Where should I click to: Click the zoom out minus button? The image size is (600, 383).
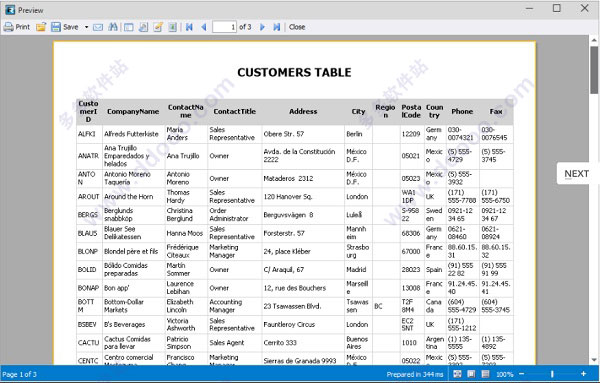click(521, 374)
